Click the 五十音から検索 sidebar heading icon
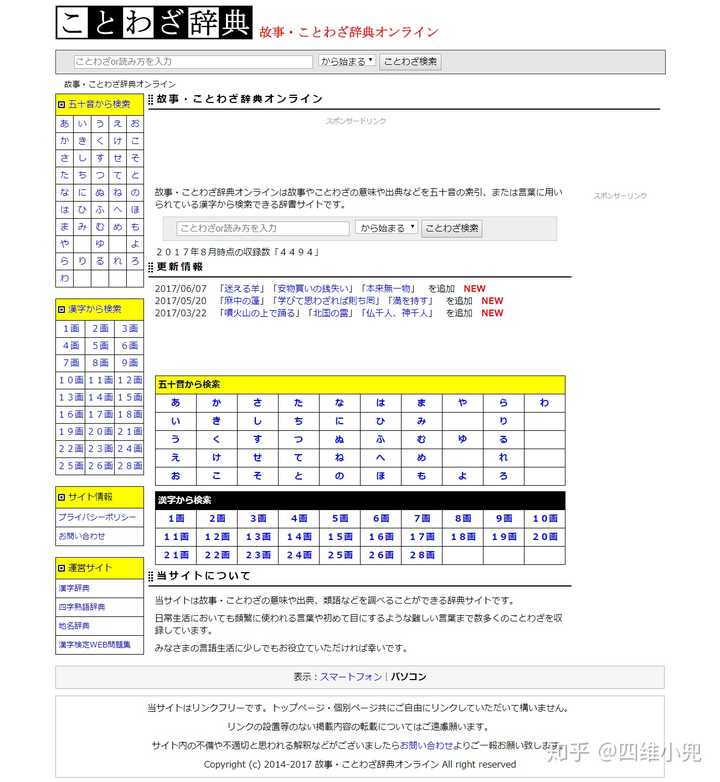720x782 pixels. (61, 104)
